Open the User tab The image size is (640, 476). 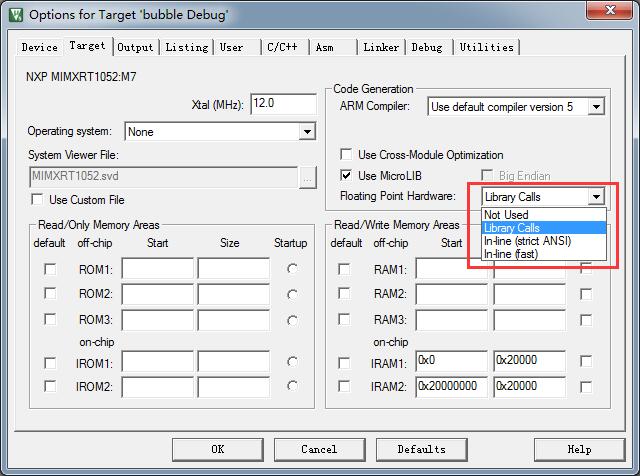pos(231,47)
